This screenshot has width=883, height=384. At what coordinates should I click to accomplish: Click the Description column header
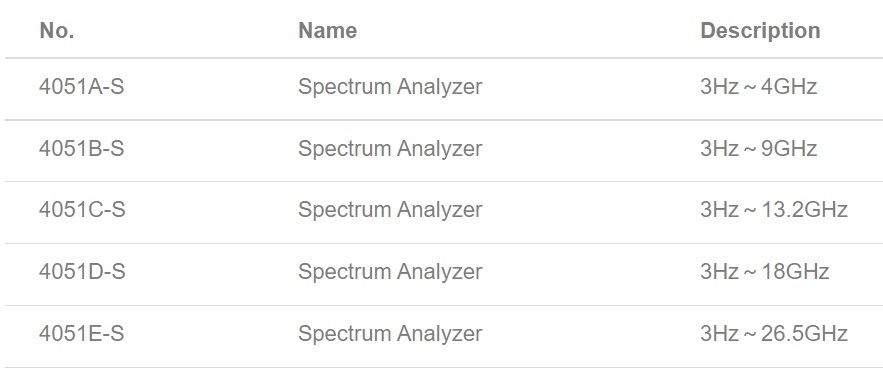coord(760,30)
